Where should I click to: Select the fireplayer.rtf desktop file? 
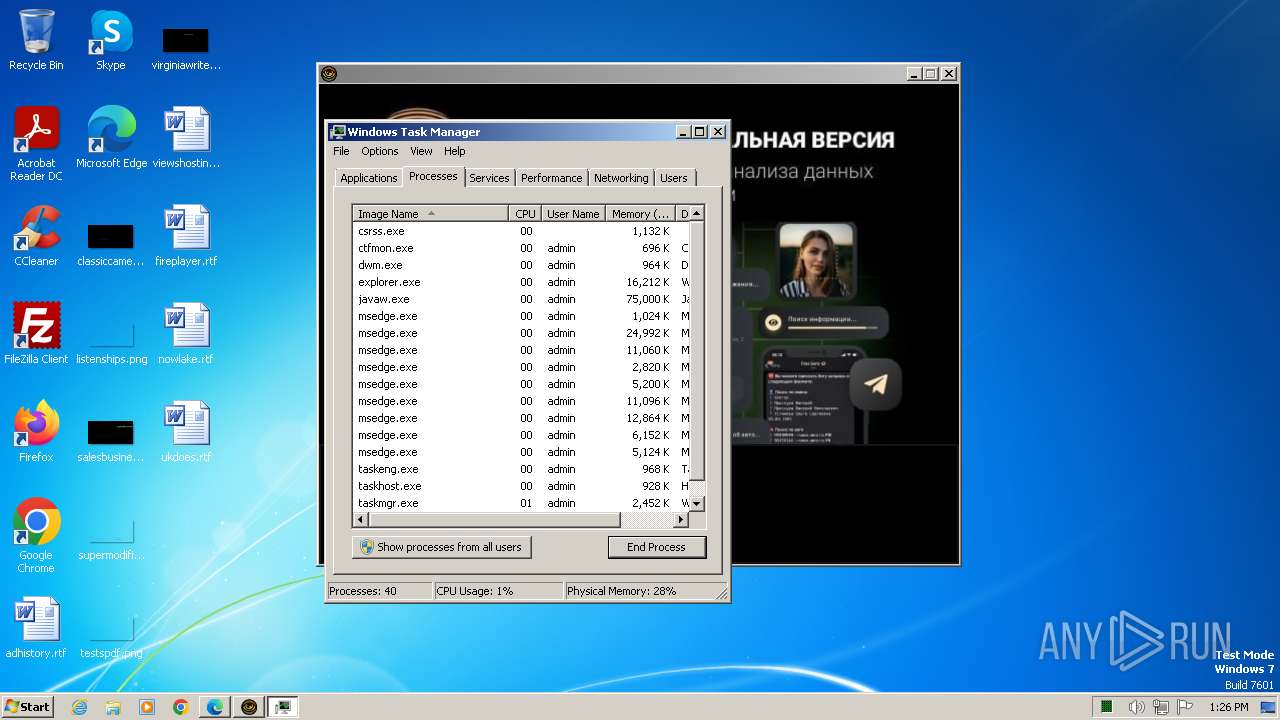tap(186, 236)
